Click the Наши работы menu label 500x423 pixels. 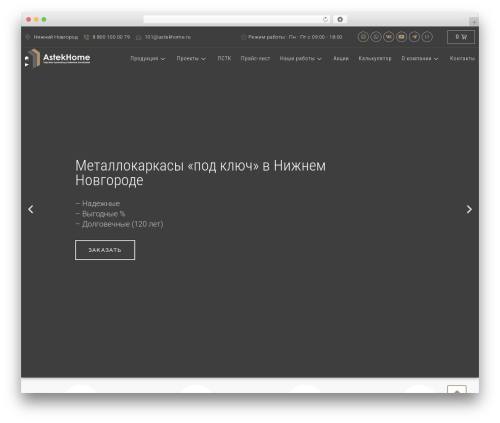coord(297,58)
